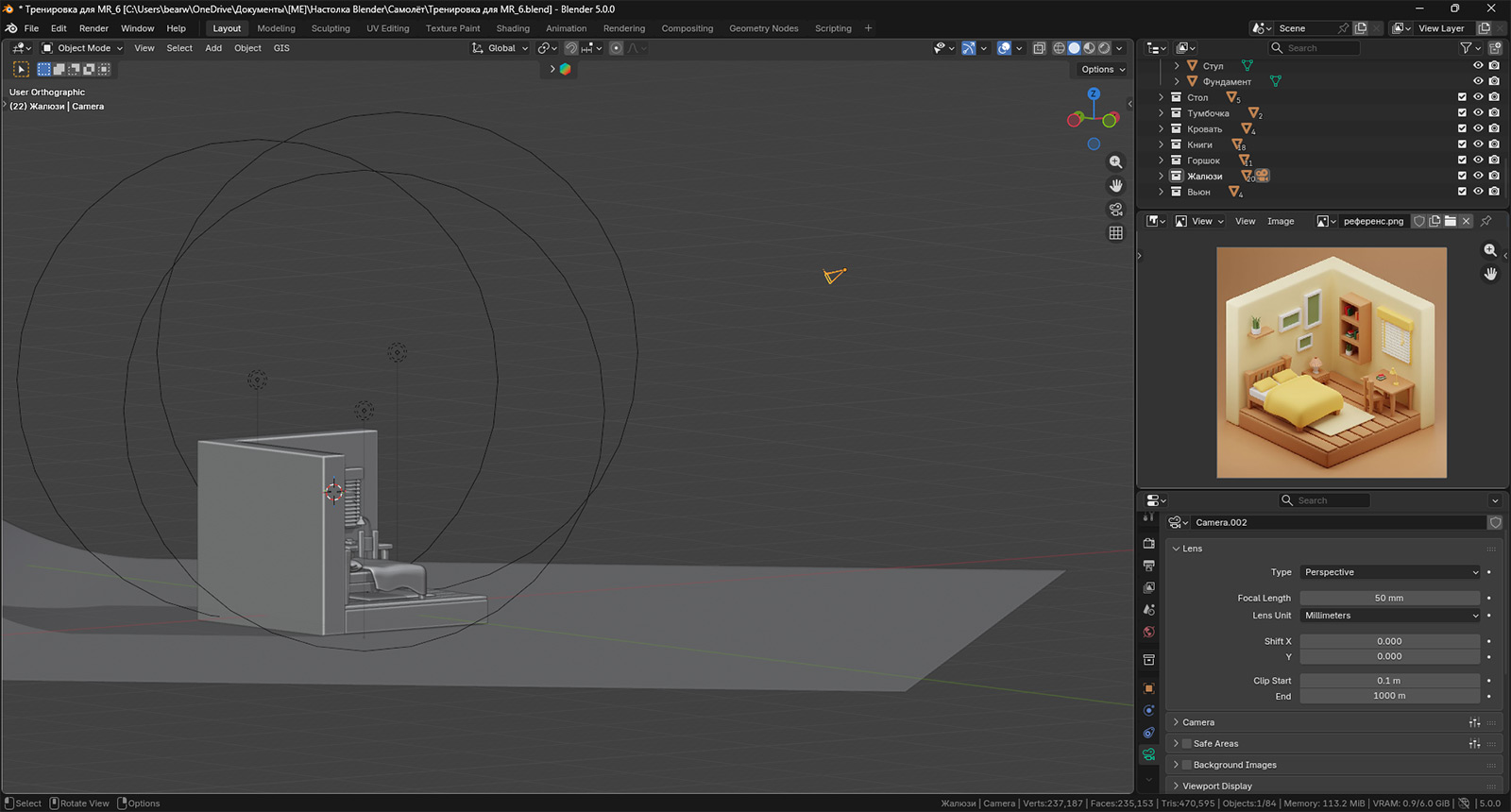Image resolution: width=1511 pixels, height=812 pixels.
Task: Enable the Background Images checkbox
Action: [1187, 765]
